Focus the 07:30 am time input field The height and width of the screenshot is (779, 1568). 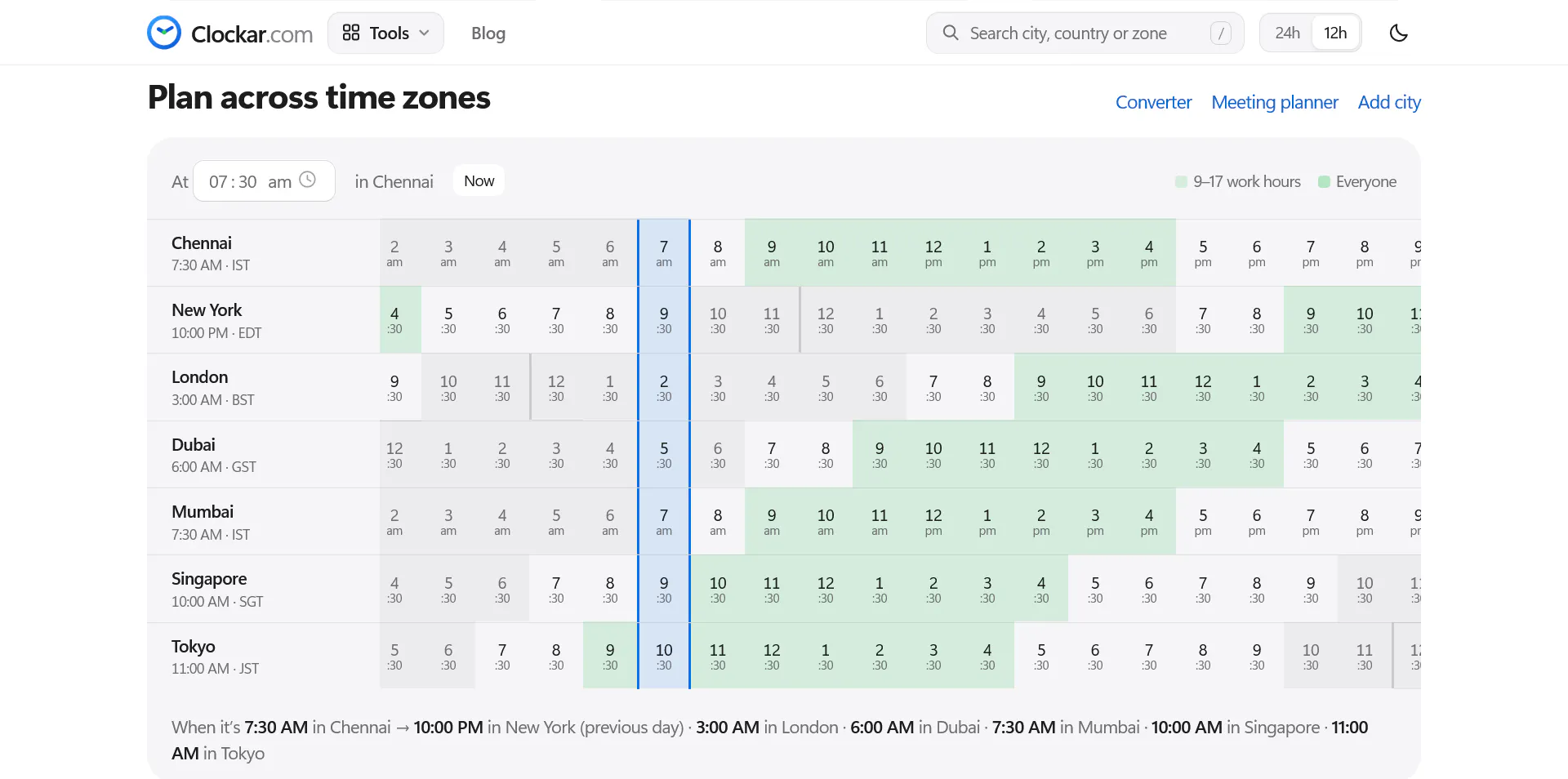(264, 181)
